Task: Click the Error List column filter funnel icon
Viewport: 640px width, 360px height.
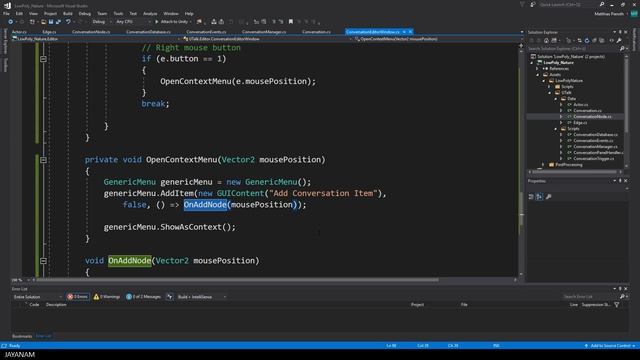Action: pos(617,304)
